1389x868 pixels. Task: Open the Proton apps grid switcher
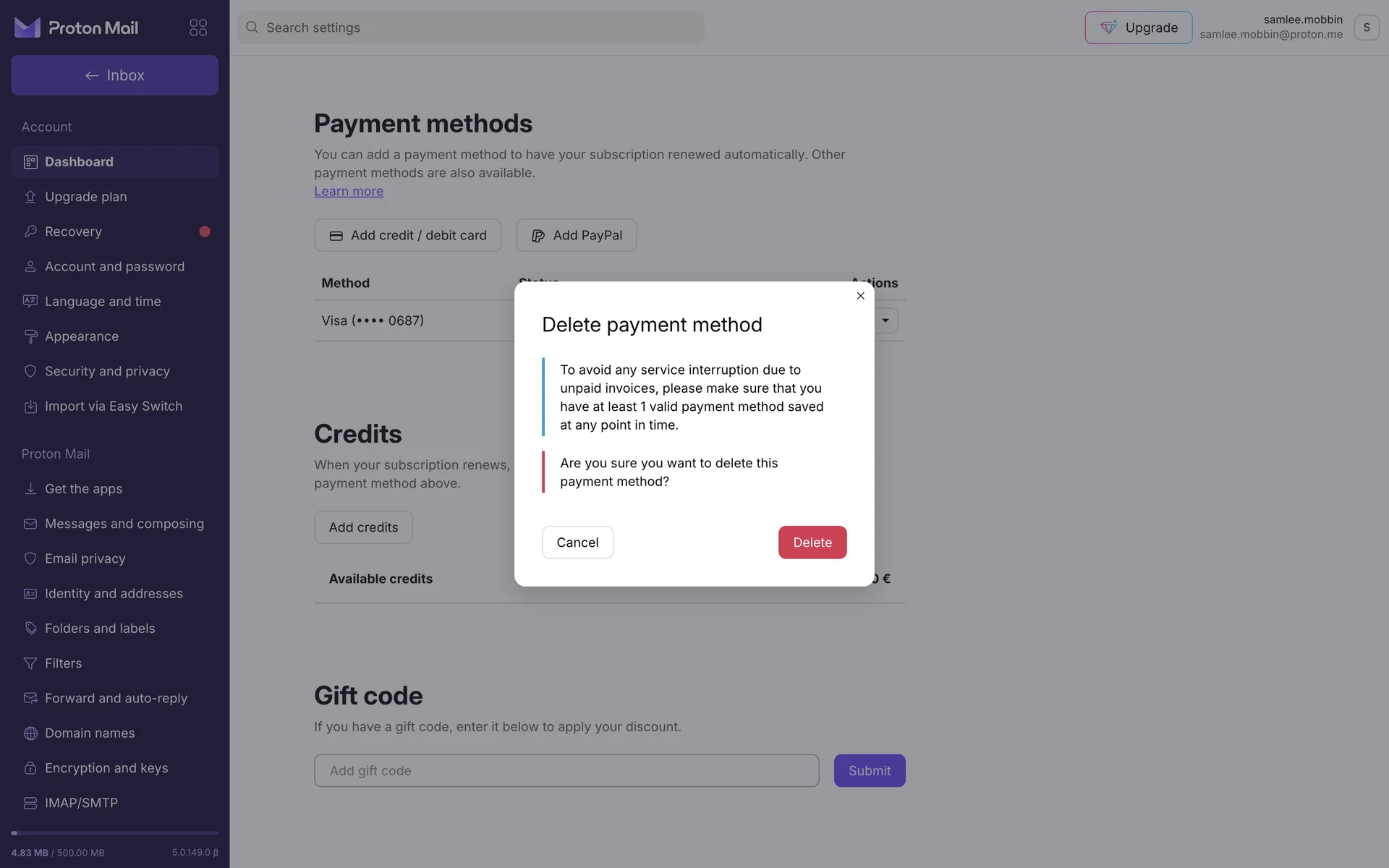click(x=198, y=27)
